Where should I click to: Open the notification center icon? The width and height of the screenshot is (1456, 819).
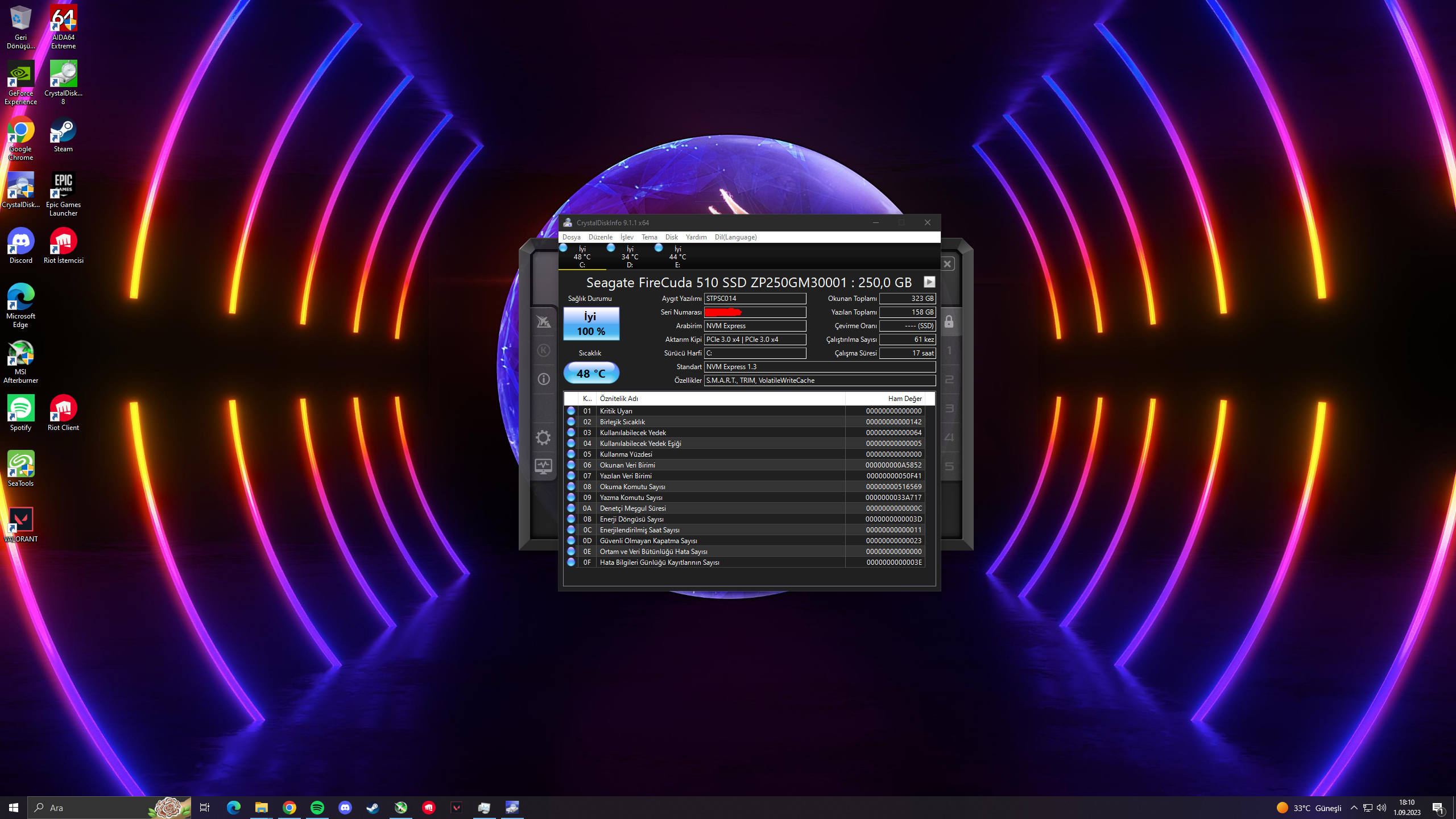1438,808
